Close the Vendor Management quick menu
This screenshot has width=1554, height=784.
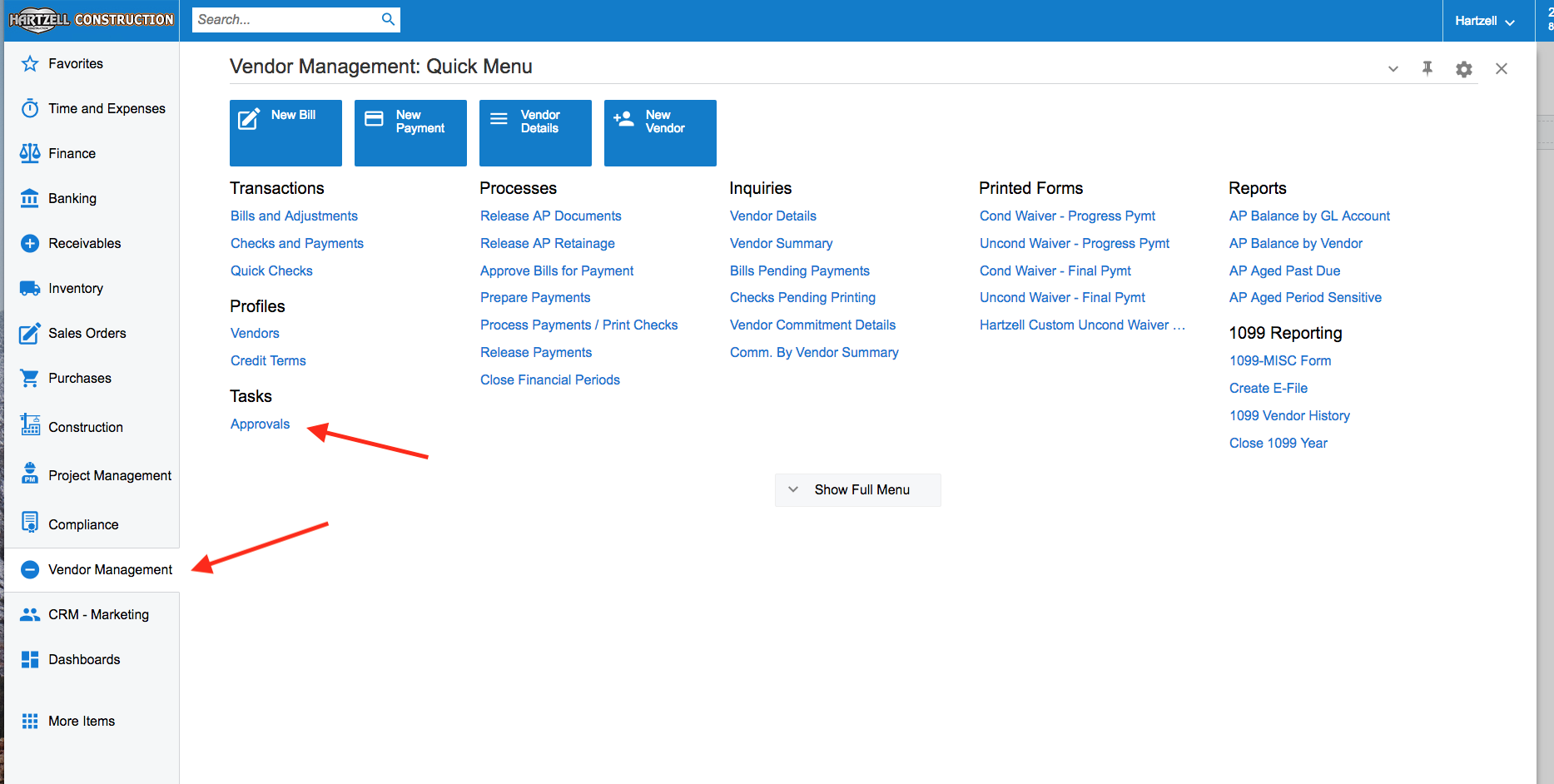[x=1501, y=69]
